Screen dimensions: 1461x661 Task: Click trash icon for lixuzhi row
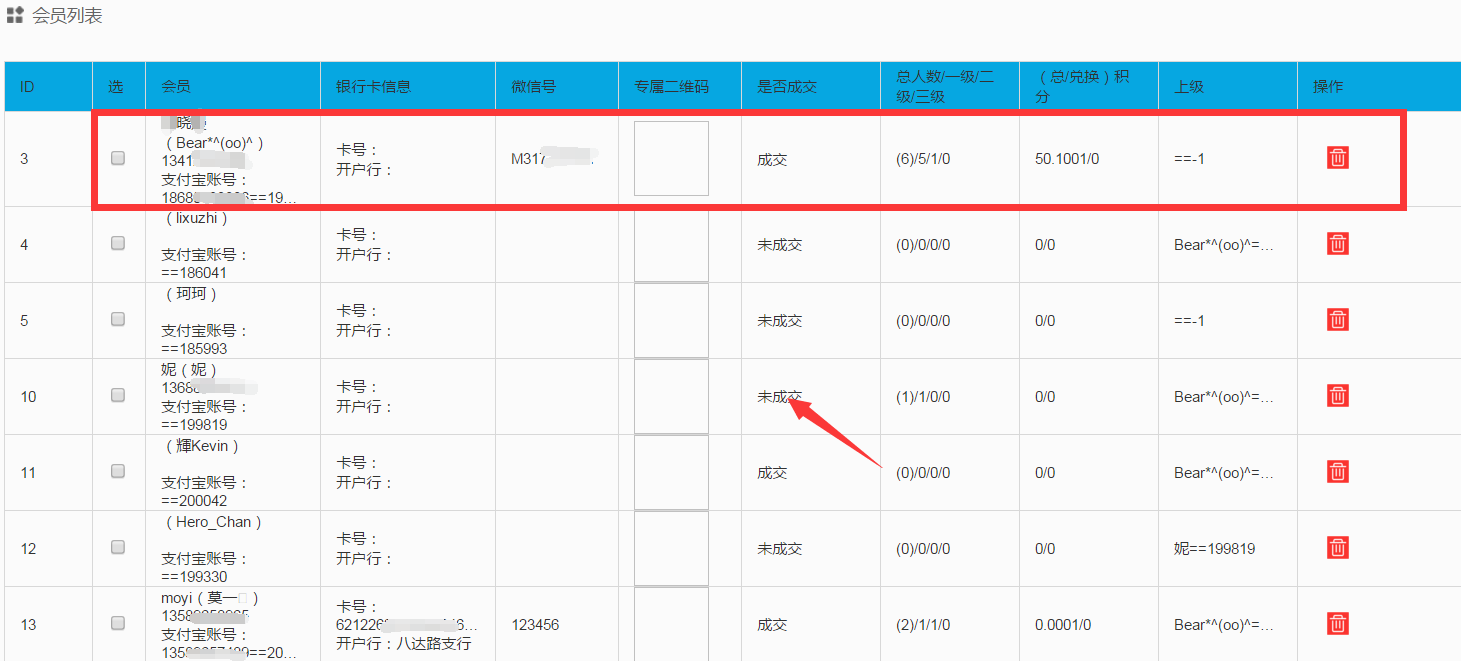[1337, 244]
